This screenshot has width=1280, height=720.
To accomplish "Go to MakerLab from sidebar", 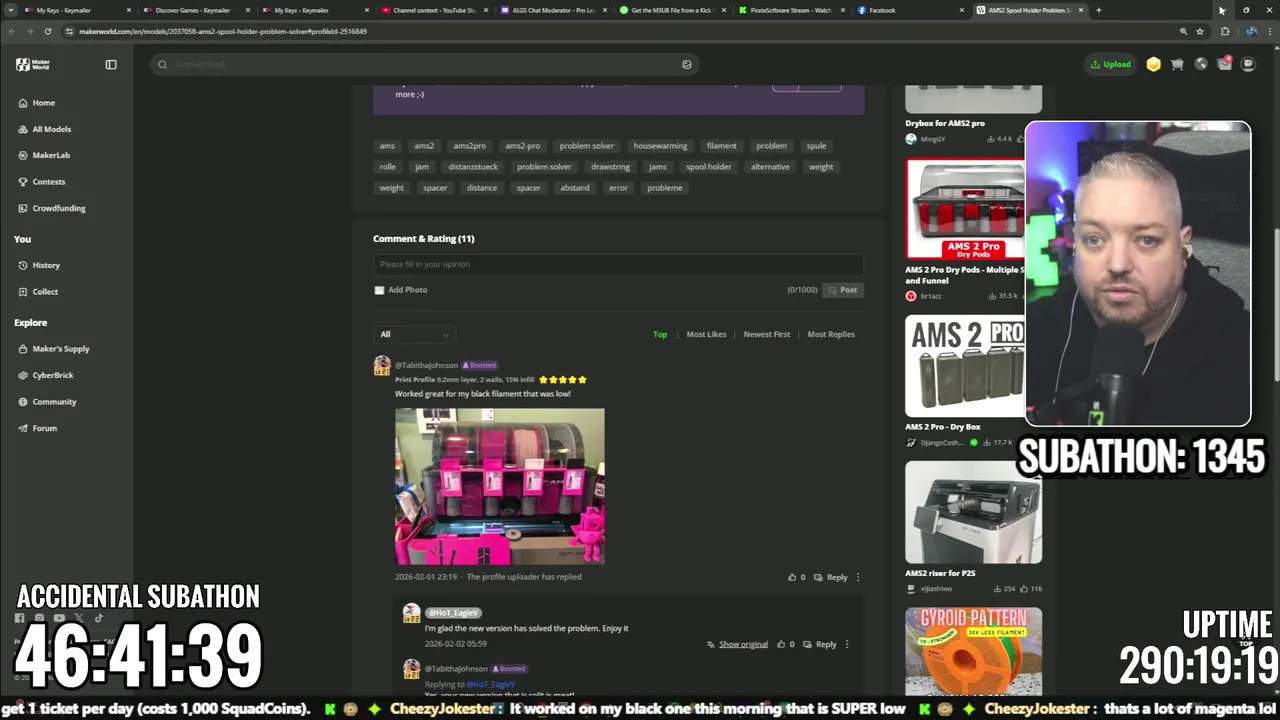I will (x=43, y=155).
